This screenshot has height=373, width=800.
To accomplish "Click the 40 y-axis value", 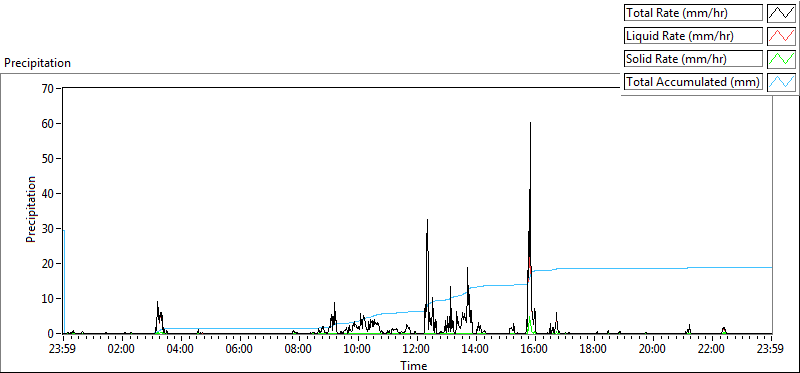I will (48, 193).
